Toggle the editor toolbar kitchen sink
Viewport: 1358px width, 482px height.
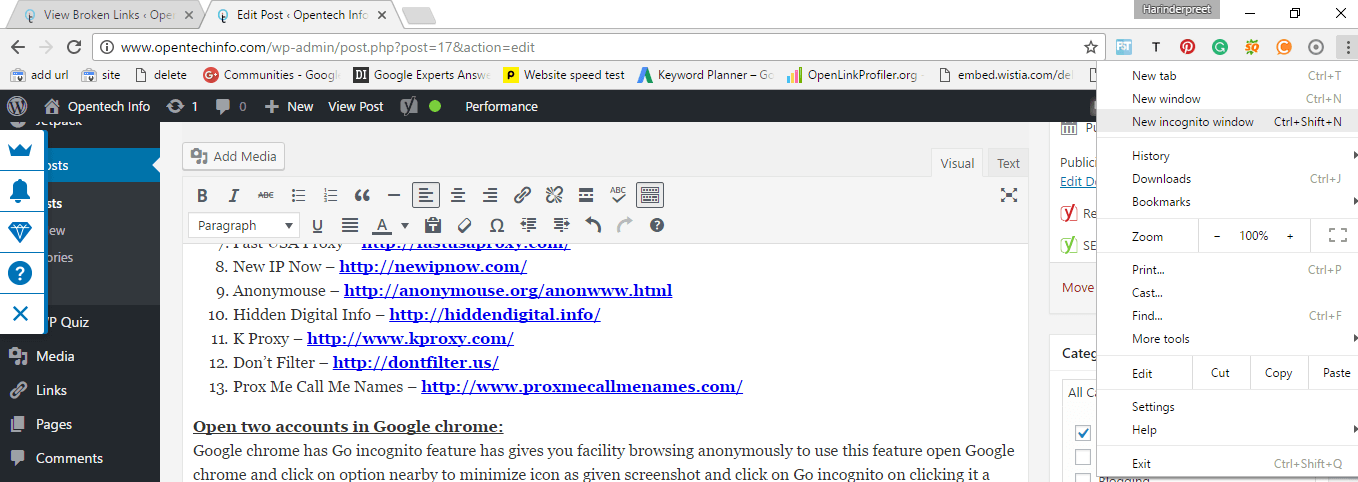tap(650, 195)
